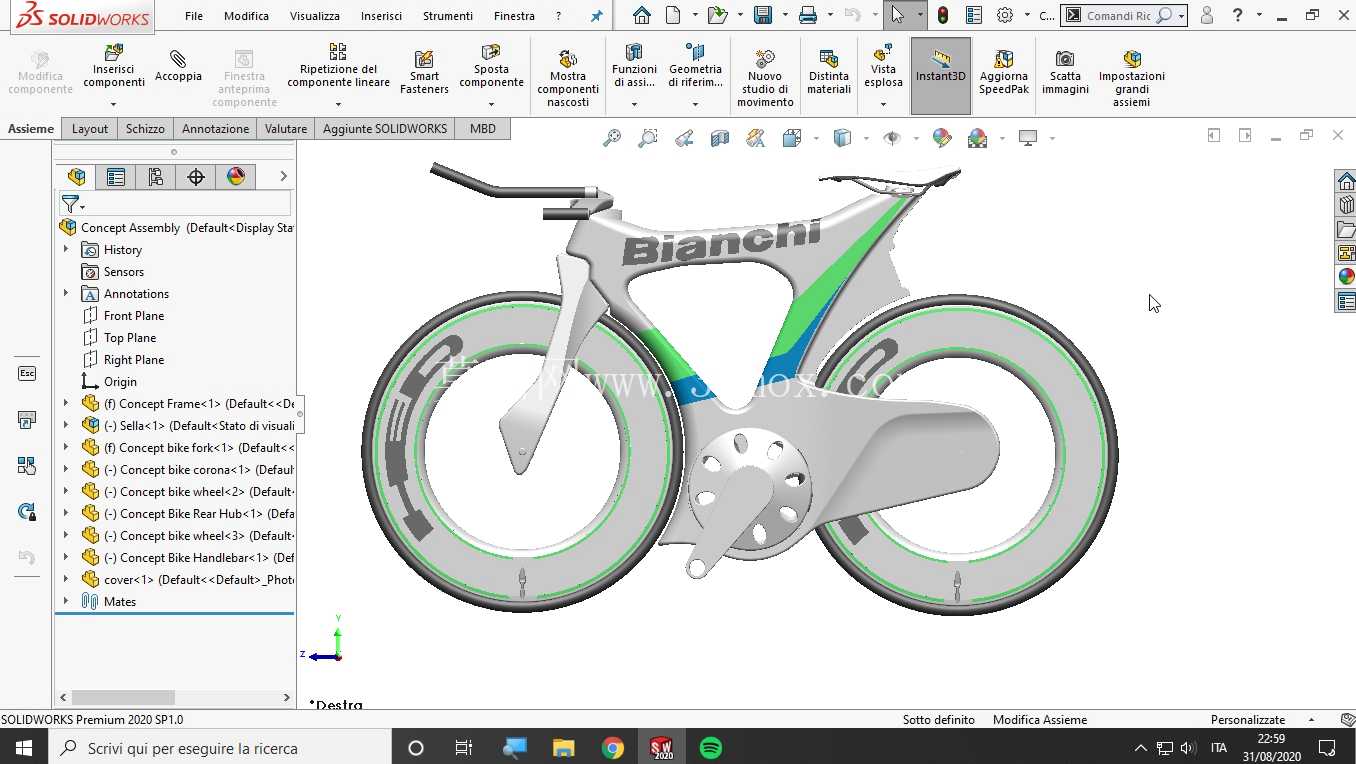
Task: Expand hidden FeatureManager tabs chevron
Action: pos(283,177)
